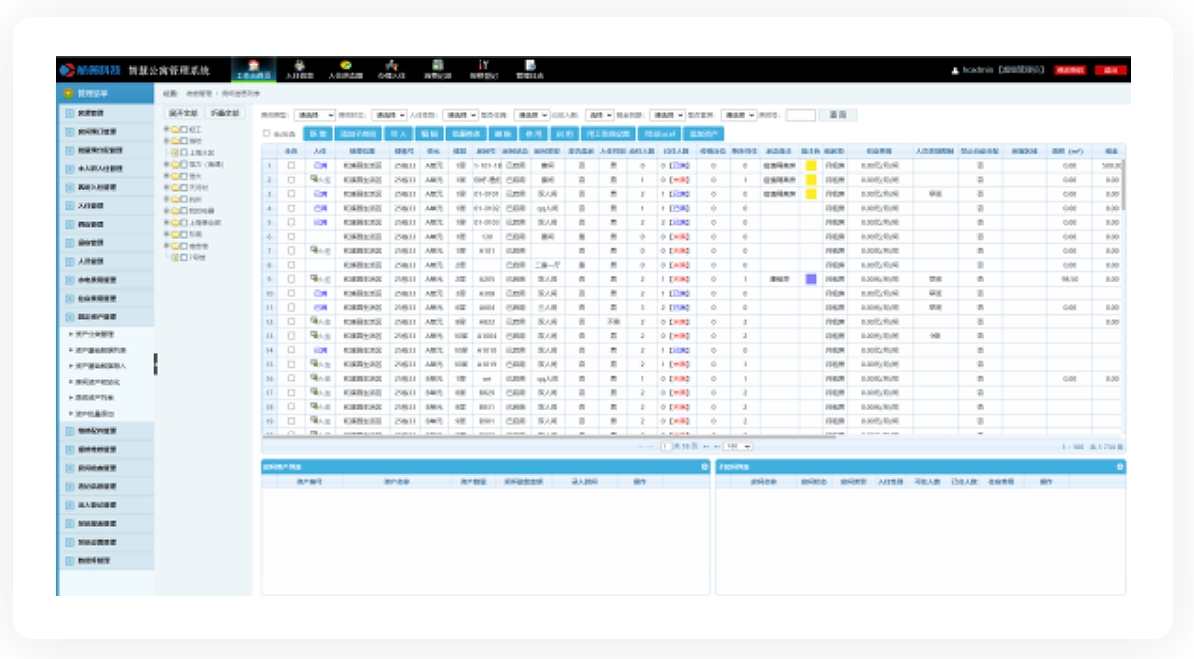The image size is (1194, 659).
Task: Check the checkbox in table row 1
Action: tap(291, 166)
